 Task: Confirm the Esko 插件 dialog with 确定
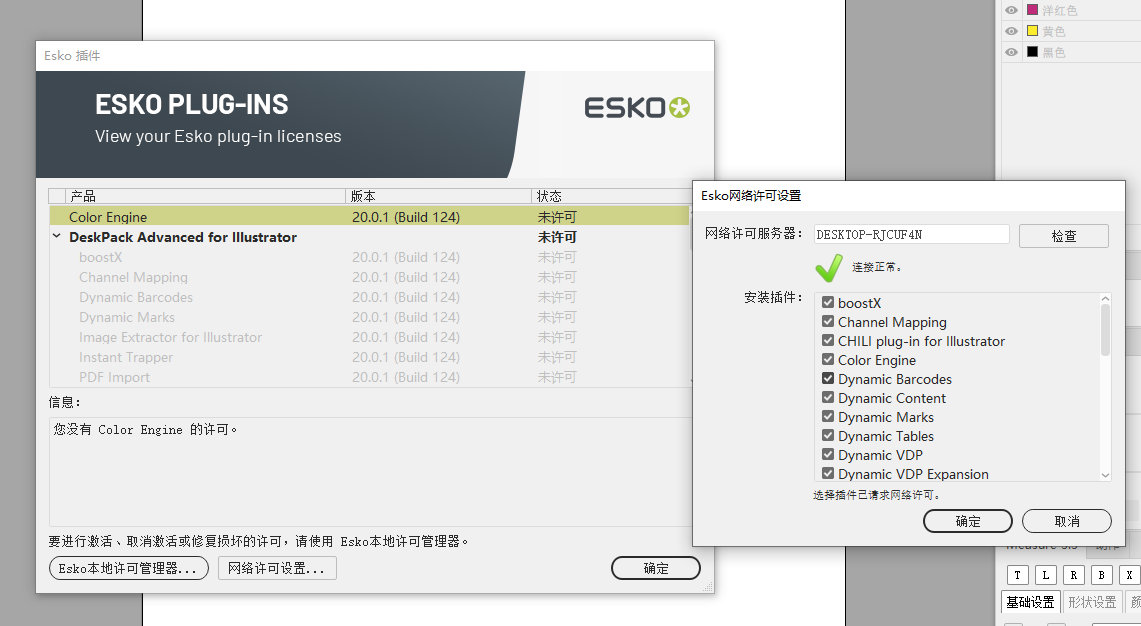pos(656,568)
